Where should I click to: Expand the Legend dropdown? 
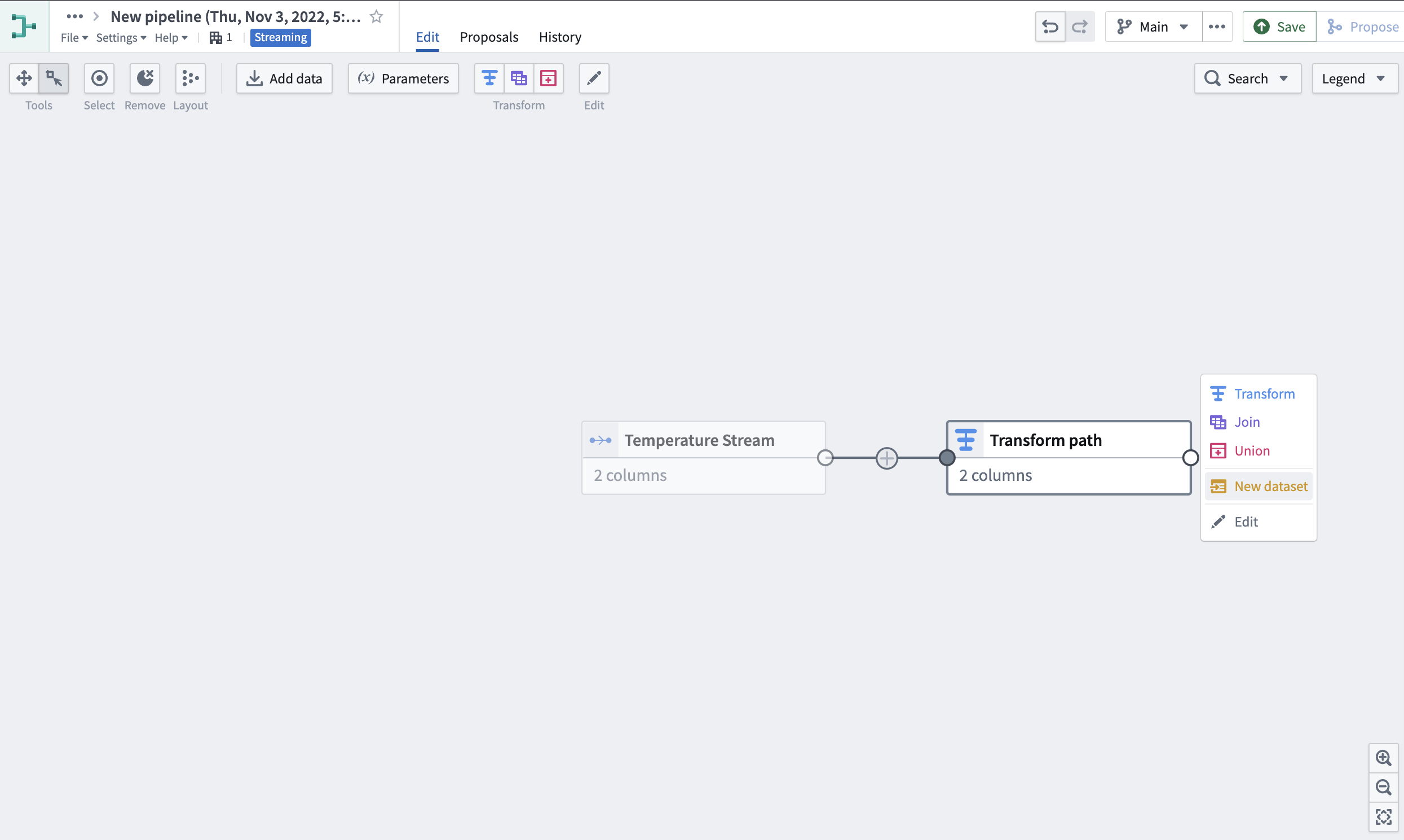tap(1355, 78)
